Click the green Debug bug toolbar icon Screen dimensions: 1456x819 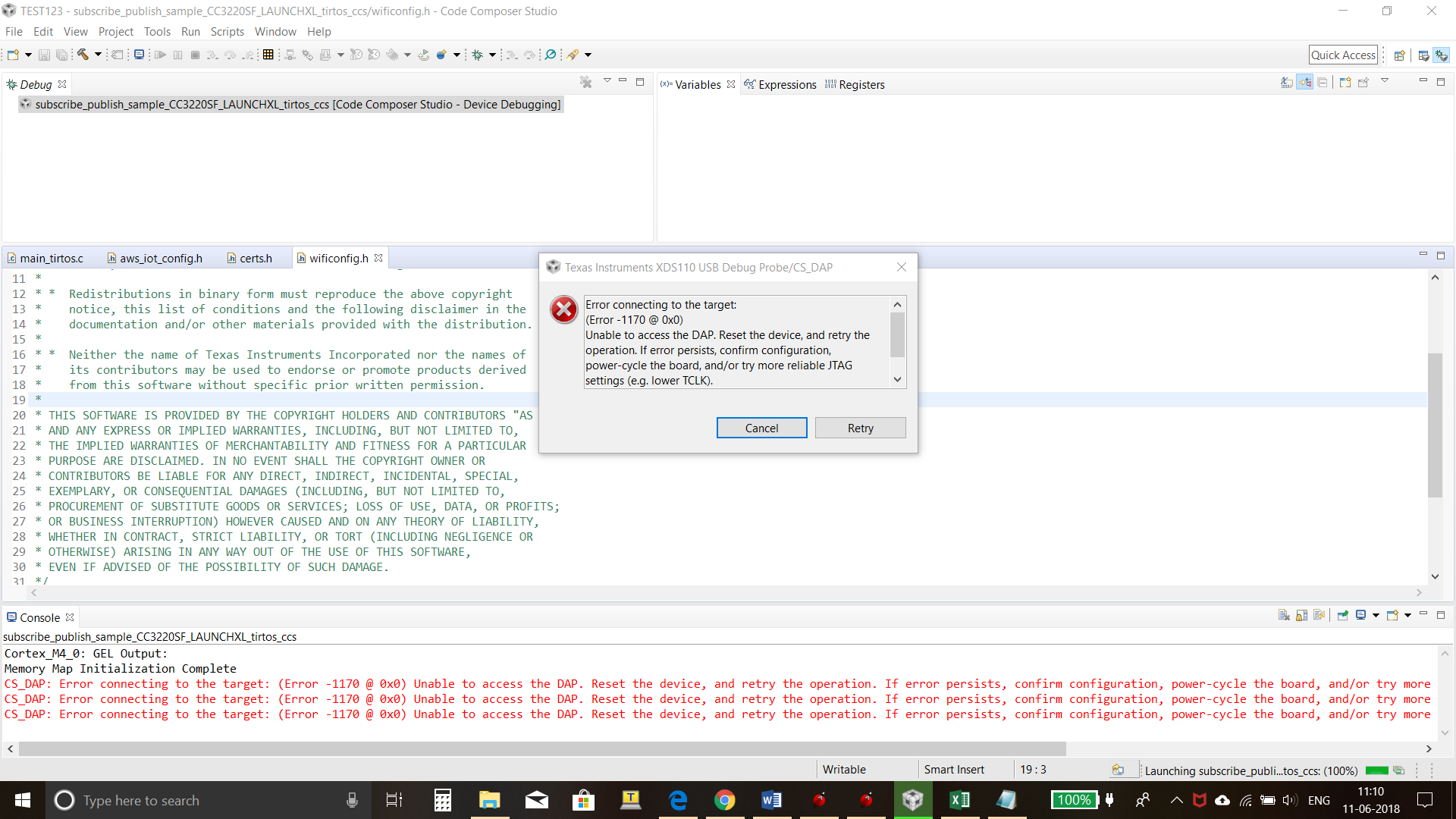pyautogui.click(x=477, y=55)
